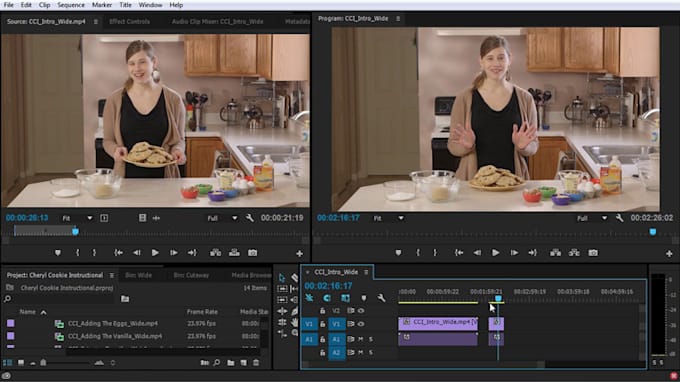
Task: Select the Selection tool arrow
Action: pyautogui.click(x=282, y=278)
